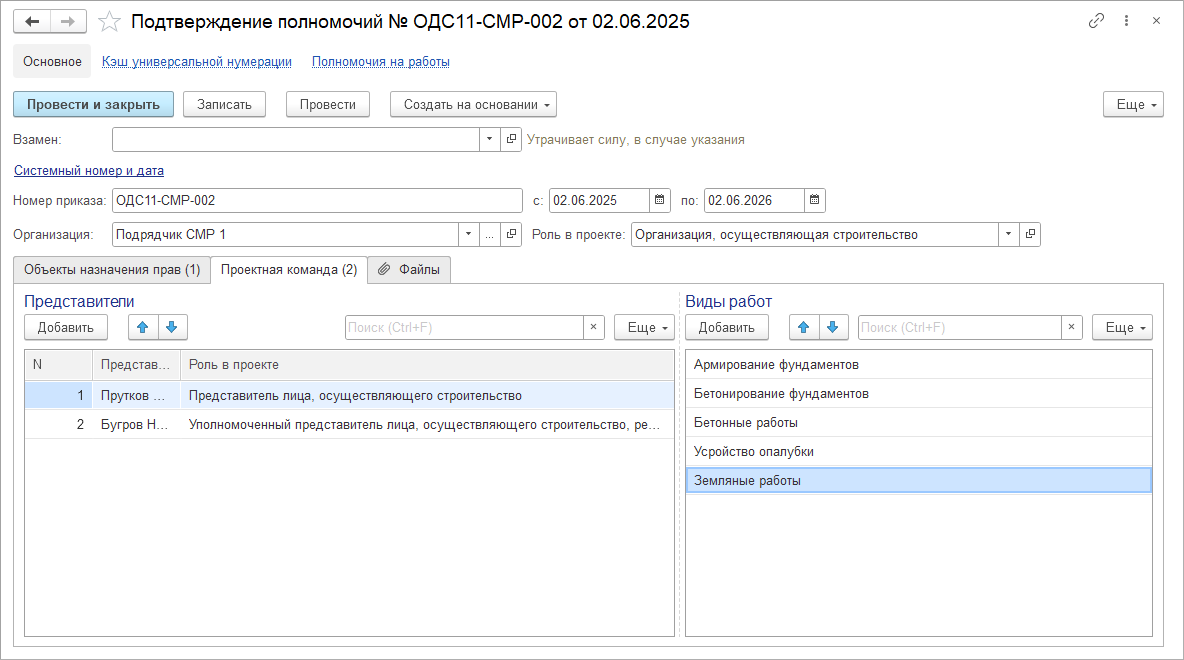
Task: Copy document link using chain icon
Action: (1097, 21)
